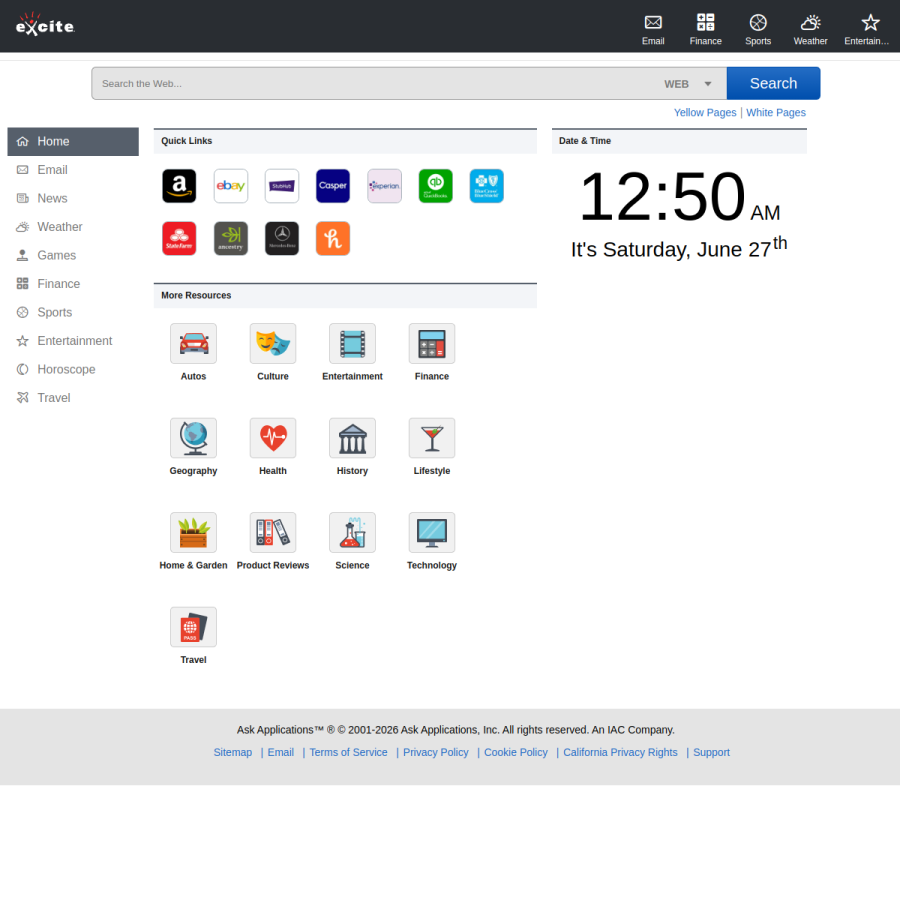Click the Finance icon in top header

[705, 22]
